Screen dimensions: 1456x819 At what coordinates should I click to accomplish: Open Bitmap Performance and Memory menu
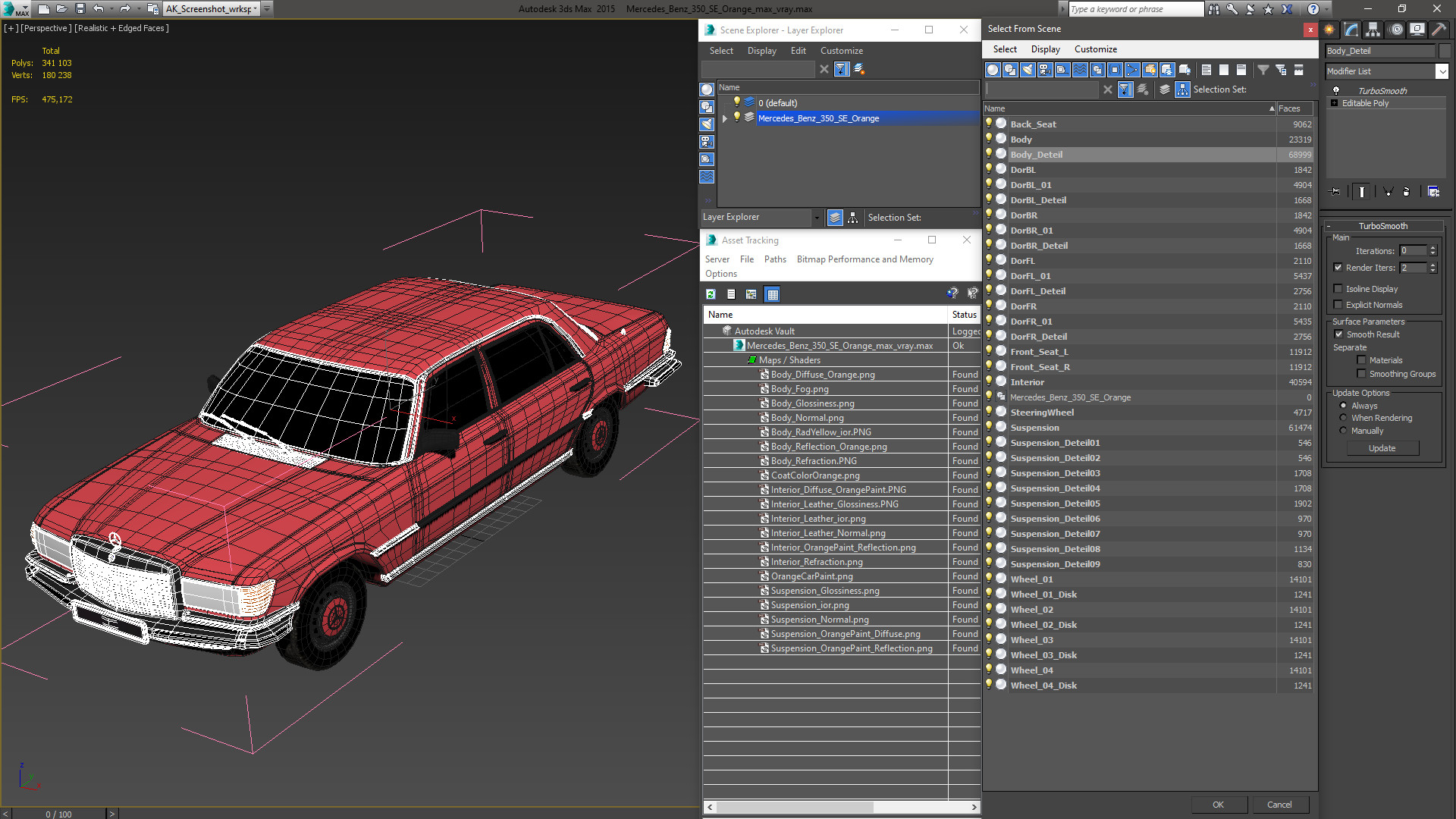tap(864, 259)
